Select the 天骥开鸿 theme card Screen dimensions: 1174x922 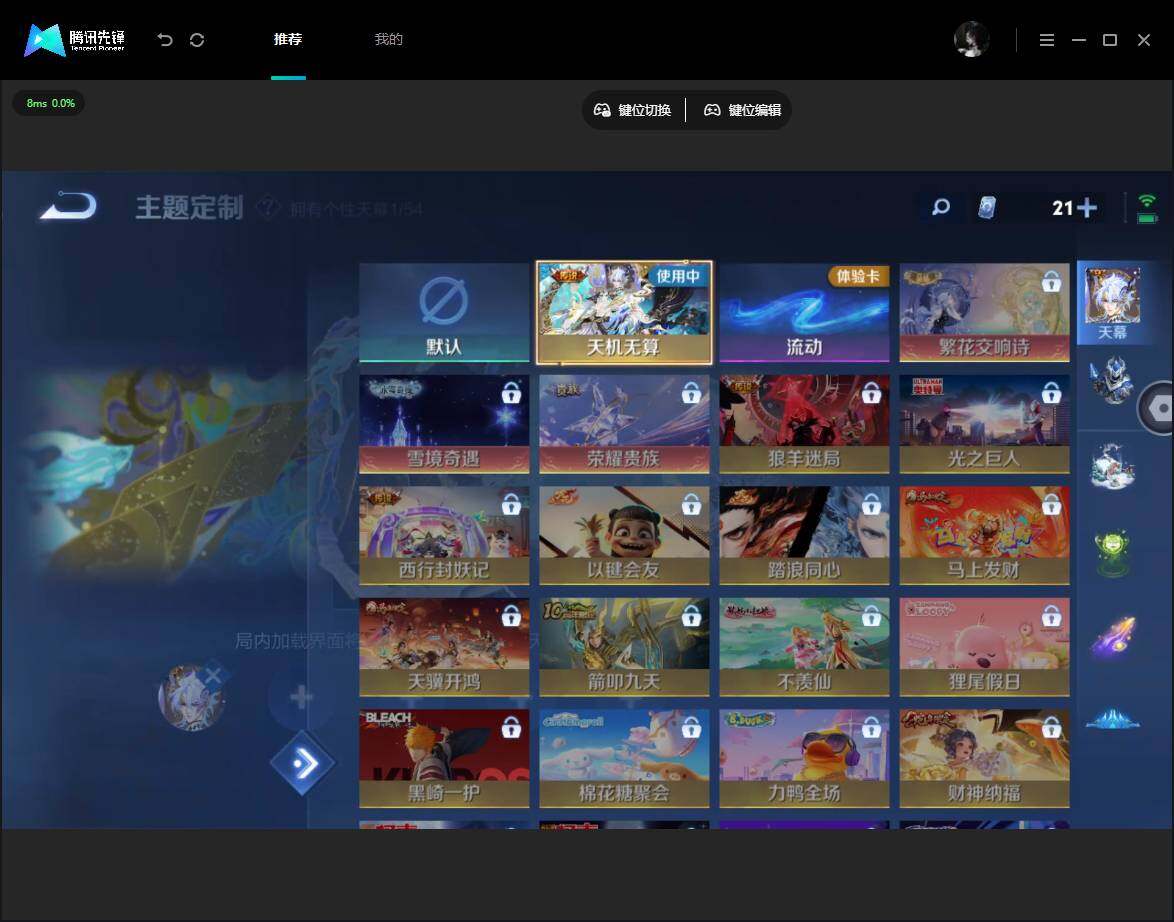444,647
